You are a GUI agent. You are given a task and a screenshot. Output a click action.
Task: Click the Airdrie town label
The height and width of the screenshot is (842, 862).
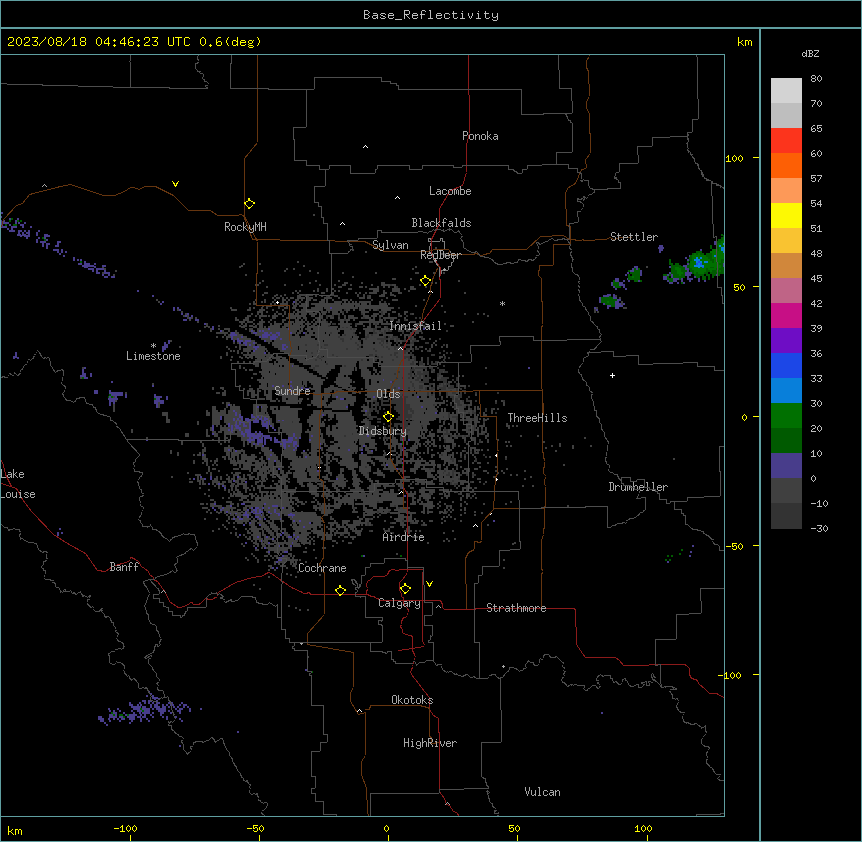[403, 537]
